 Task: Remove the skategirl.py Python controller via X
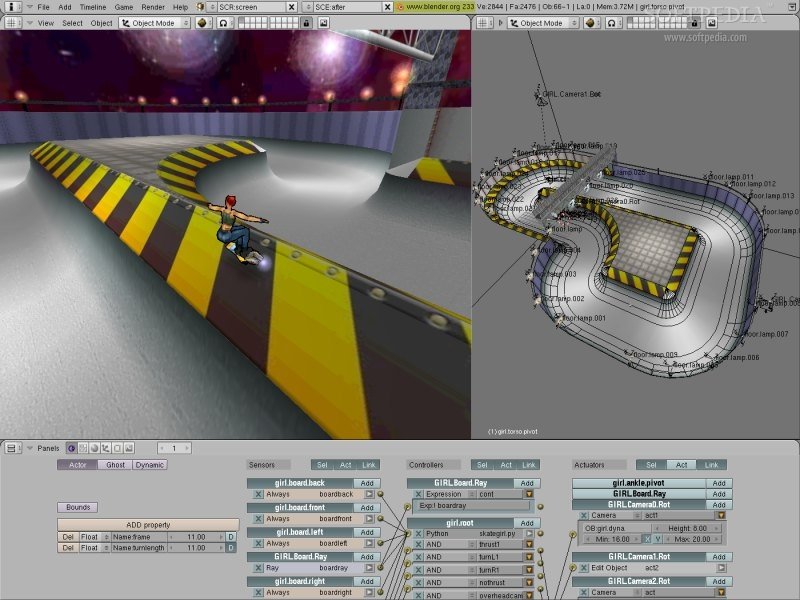(419, 533)
